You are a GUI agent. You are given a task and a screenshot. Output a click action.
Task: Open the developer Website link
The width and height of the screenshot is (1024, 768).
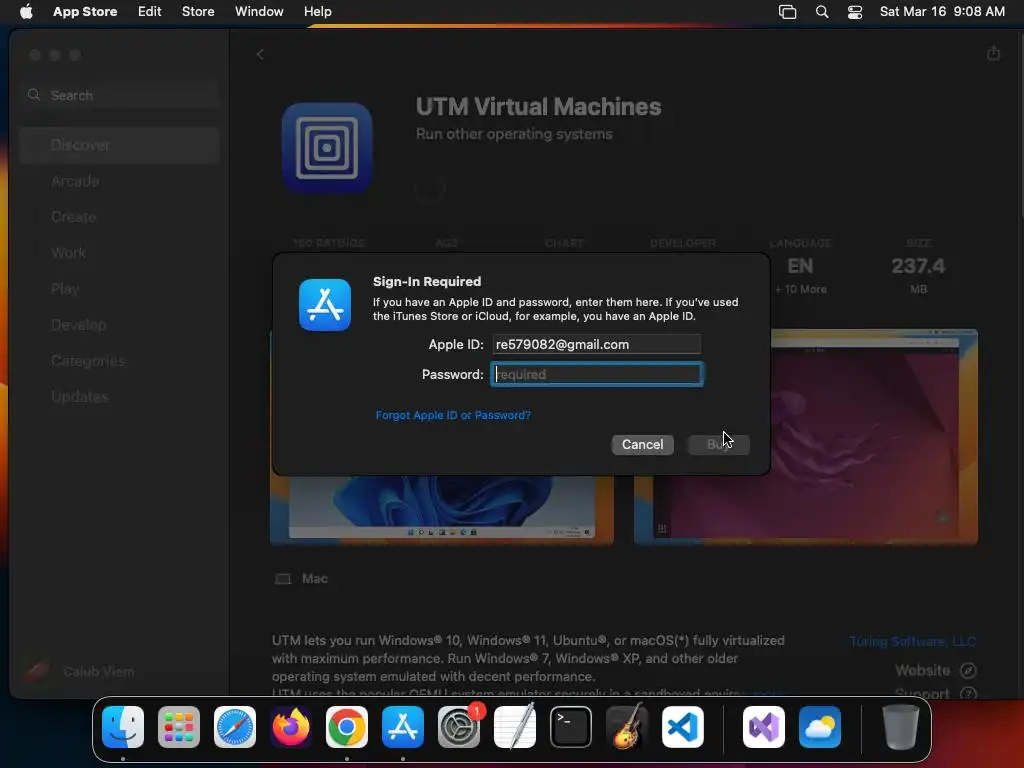pyautogui.click(x=935, y=671)
